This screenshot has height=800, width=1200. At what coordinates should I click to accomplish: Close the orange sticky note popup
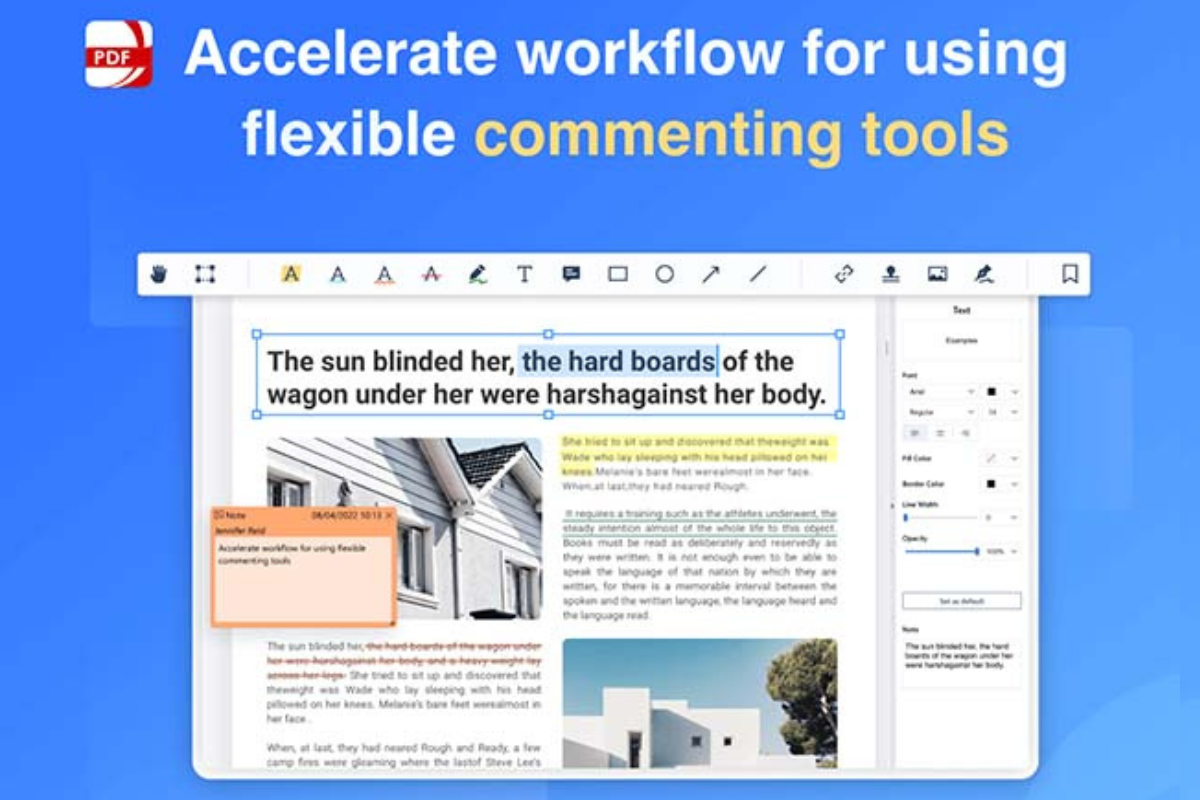coord(389,515)
